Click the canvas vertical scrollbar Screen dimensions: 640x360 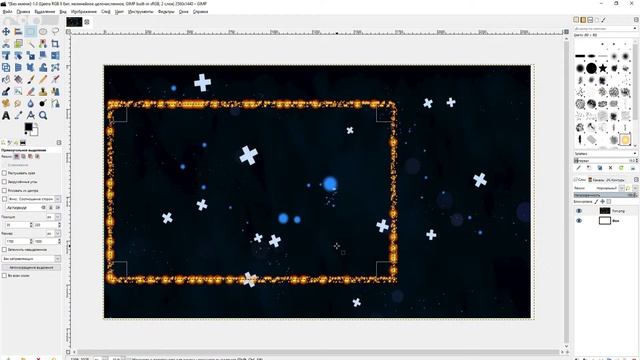[x=566, y=192]
